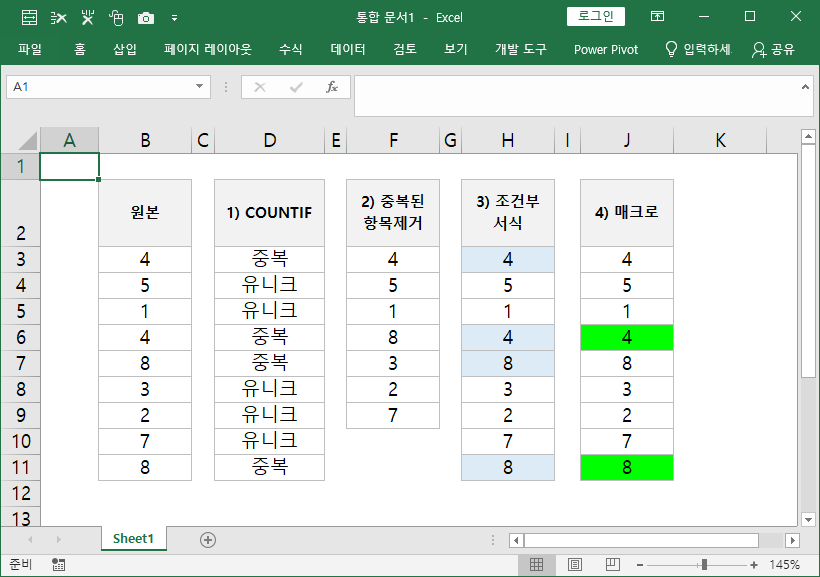Click the 공유 share button
The image size is (820, 577).
click(x=773, y=49)
